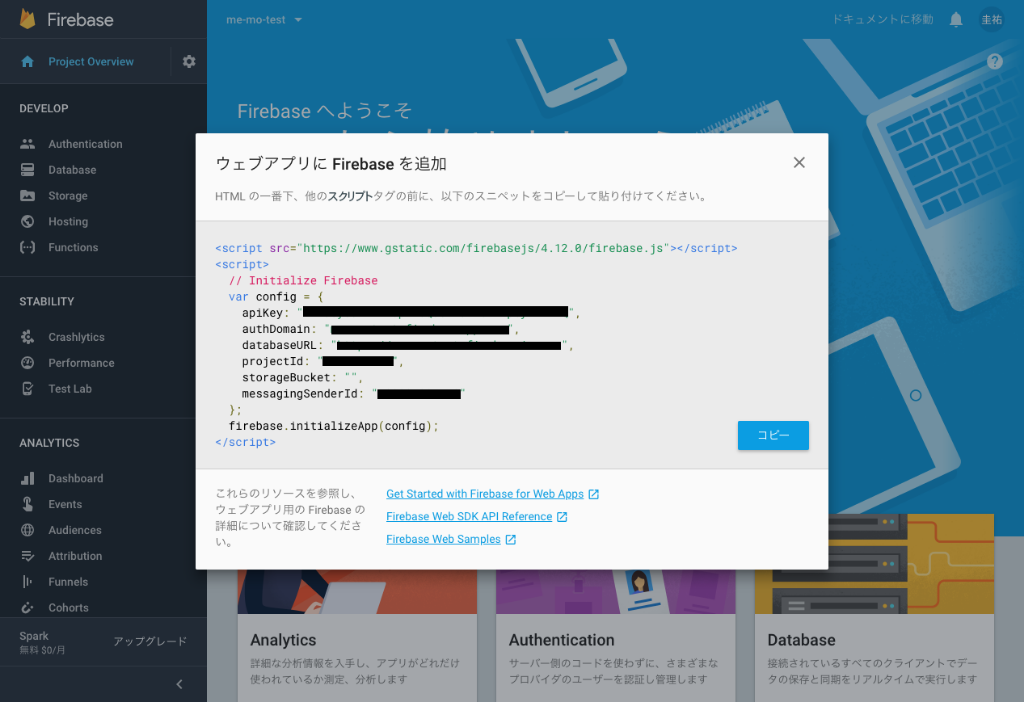Click the Funnels icon in sidebar
The height and width of the screenshot is (702, 1024).
coord(27,582)
